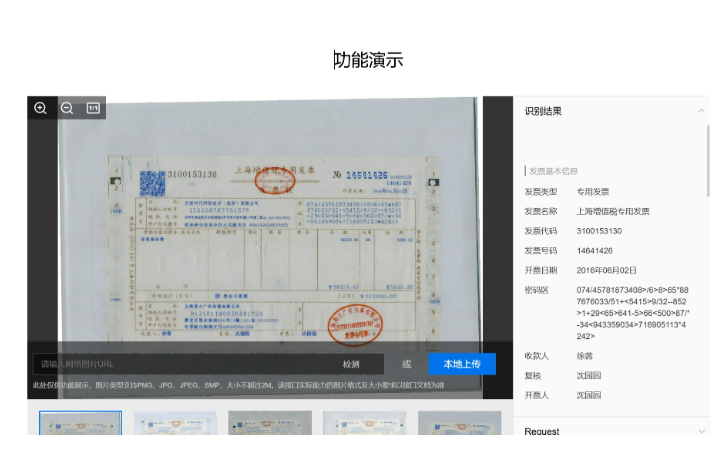Viewport: 720px width, 450px height.
Task: Click the invoice type value 专用发票
Action: (593, 192)
